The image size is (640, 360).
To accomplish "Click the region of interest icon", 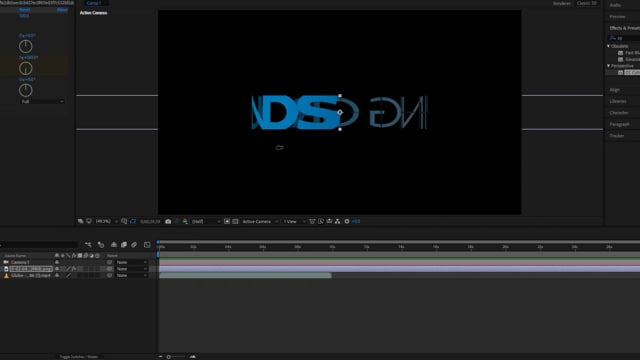I will pos(227,221).
